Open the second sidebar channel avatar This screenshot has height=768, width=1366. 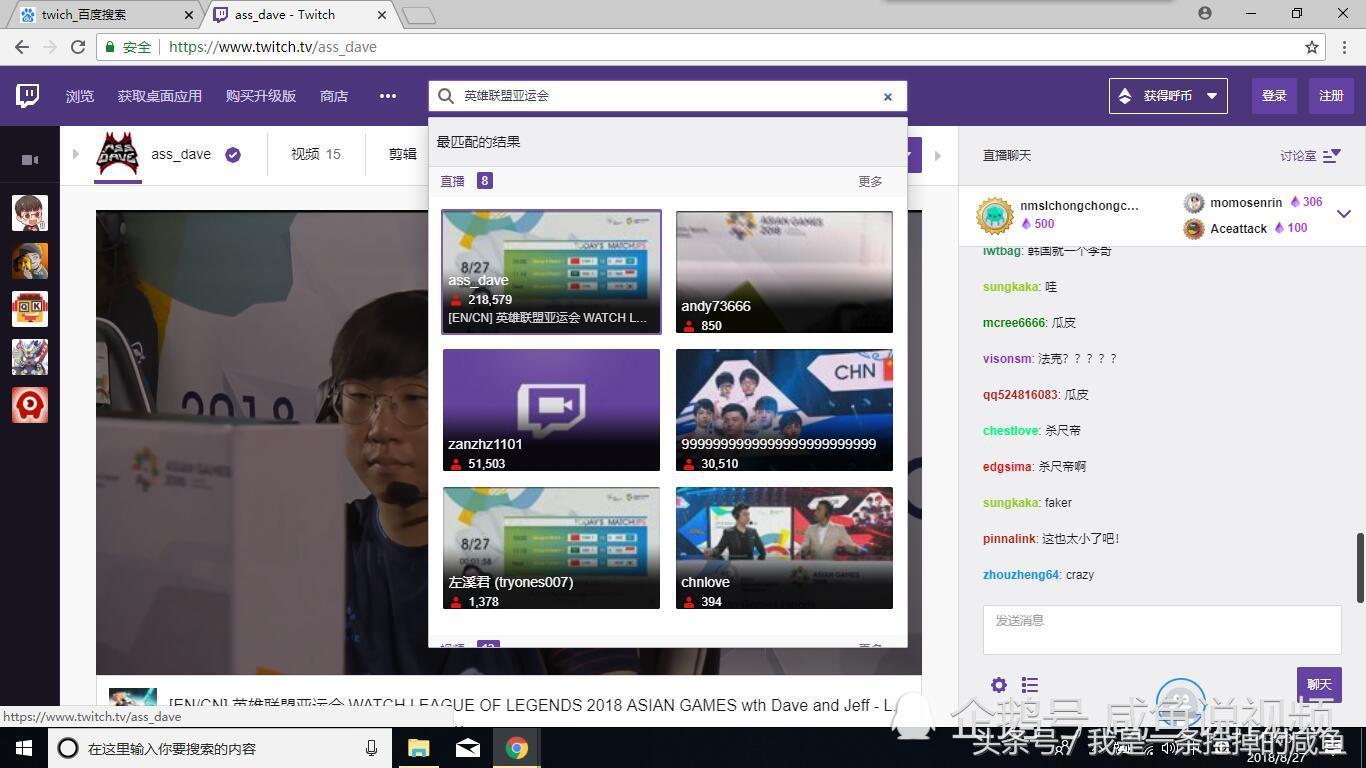[30, 261]
